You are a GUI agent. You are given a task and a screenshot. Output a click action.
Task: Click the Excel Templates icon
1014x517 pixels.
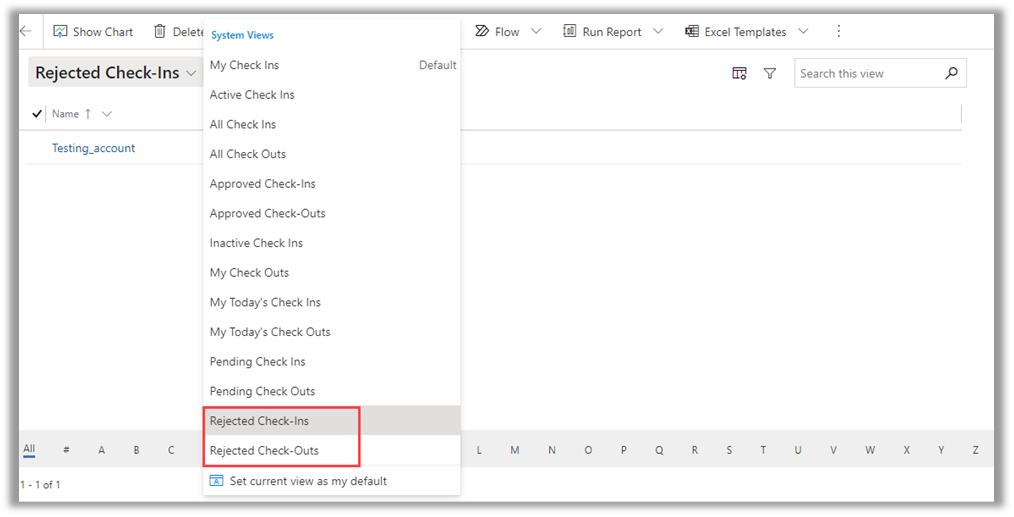pyautogui.click(x=692, y=32)
